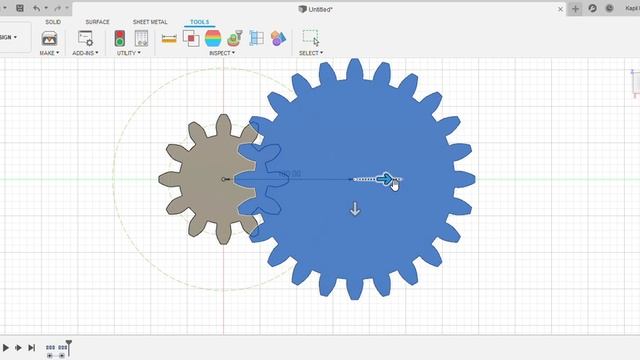Click the traffic light utility icon

point(120,38)
